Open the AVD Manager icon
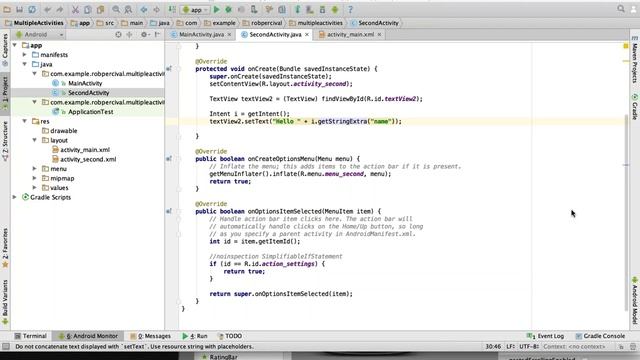Screen dimensions: 640x360 pyautogui.click(x=310, y=9)
